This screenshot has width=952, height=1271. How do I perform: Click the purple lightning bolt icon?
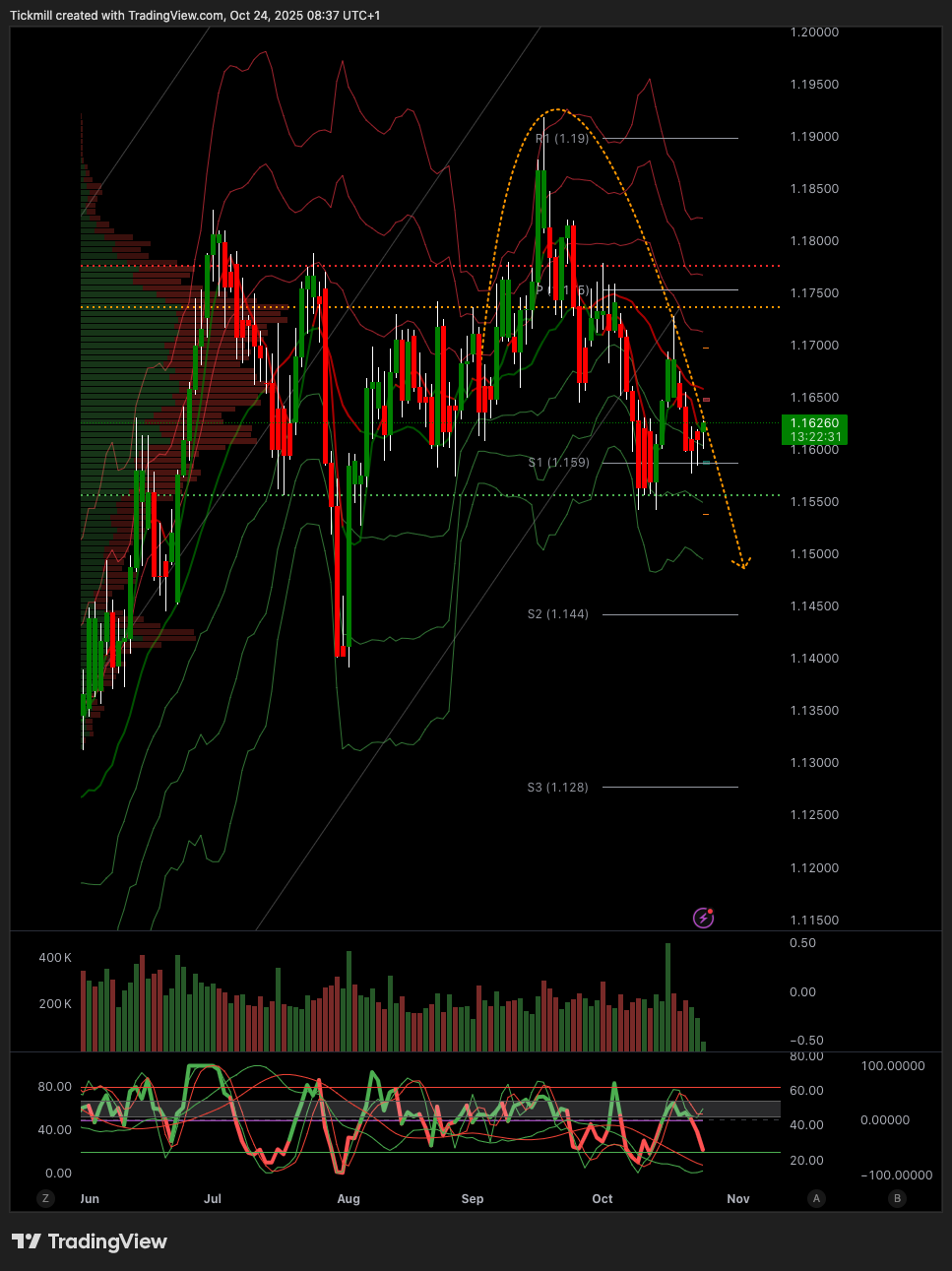(x=703, y=918)
